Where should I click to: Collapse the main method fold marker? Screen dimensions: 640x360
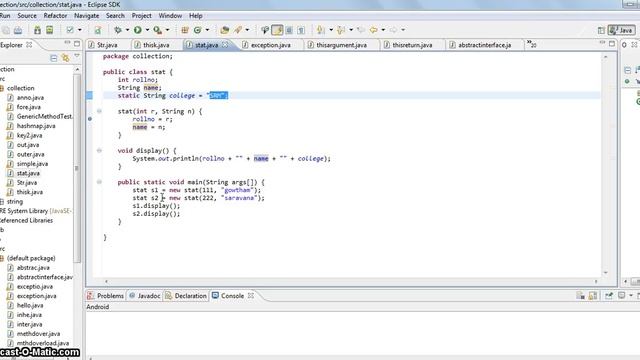pyautogui.click(x=99, y=182)
